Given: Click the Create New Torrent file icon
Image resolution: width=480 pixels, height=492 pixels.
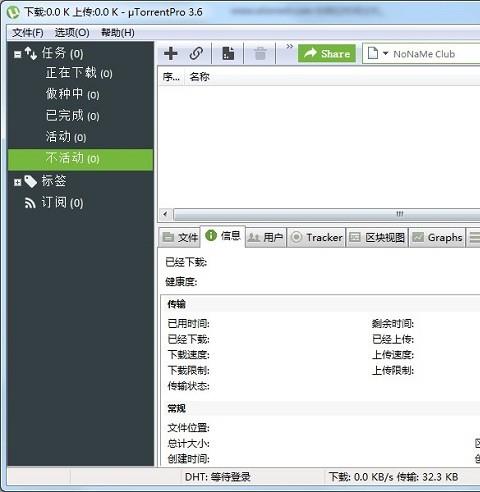Looking at the screenshot, I should pyautogui.click(x=228, y=53).
